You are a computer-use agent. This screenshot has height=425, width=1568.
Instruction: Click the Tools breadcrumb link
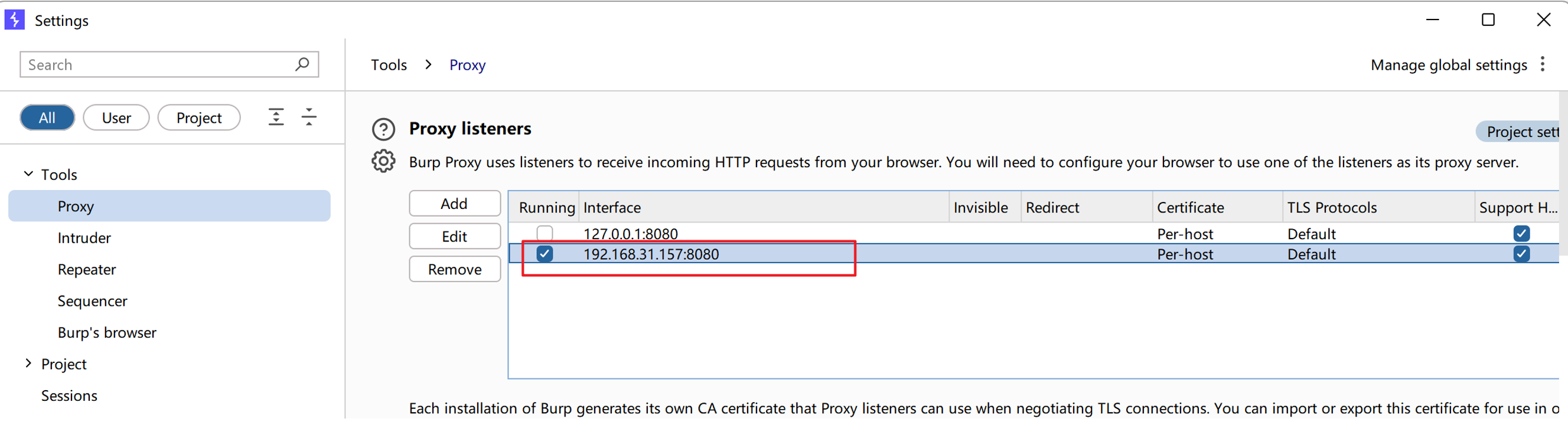(389, 65)
